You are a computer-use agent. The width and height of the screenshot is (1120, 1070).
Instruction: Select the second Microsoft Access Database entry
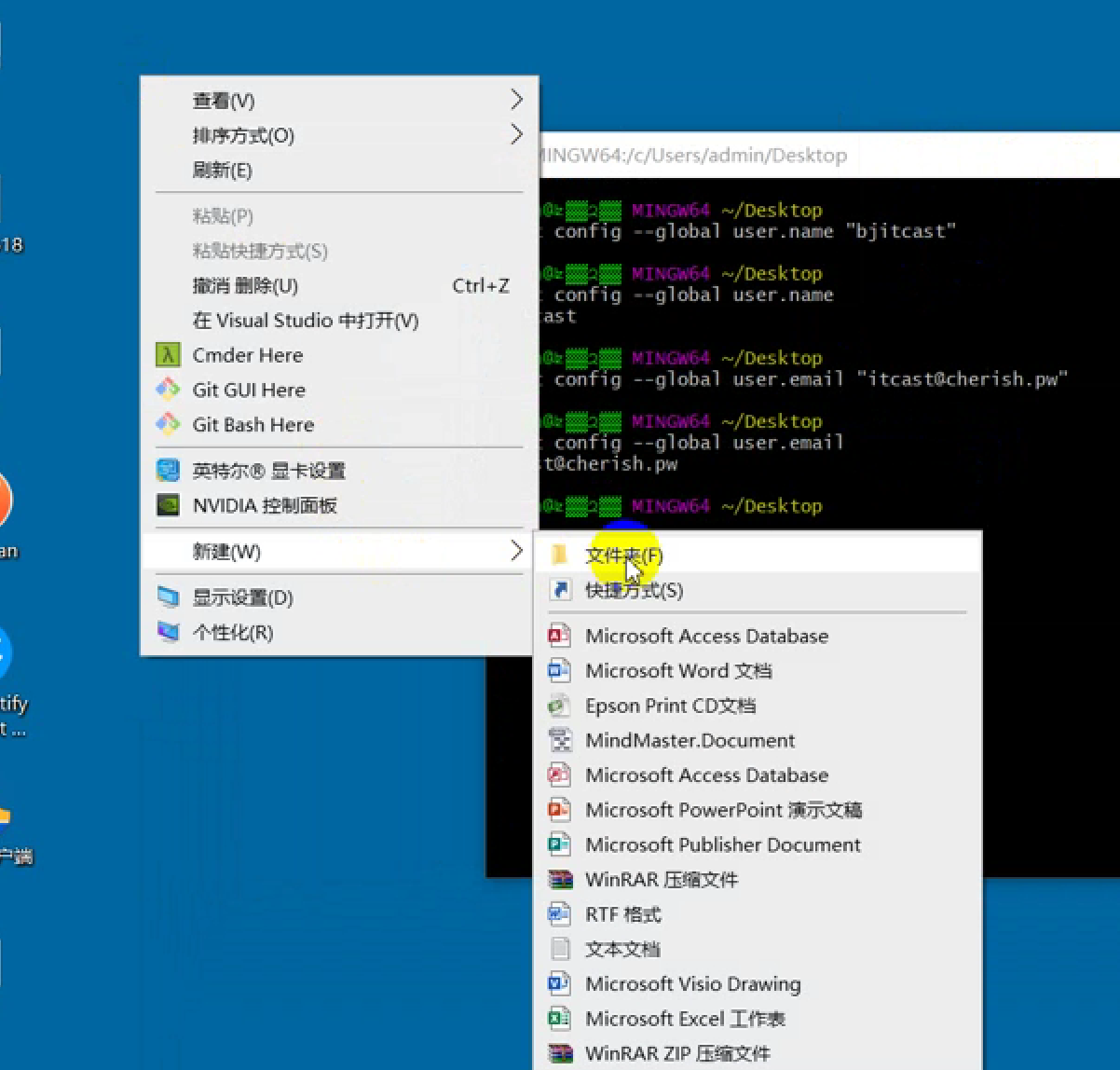click(758, 775)
